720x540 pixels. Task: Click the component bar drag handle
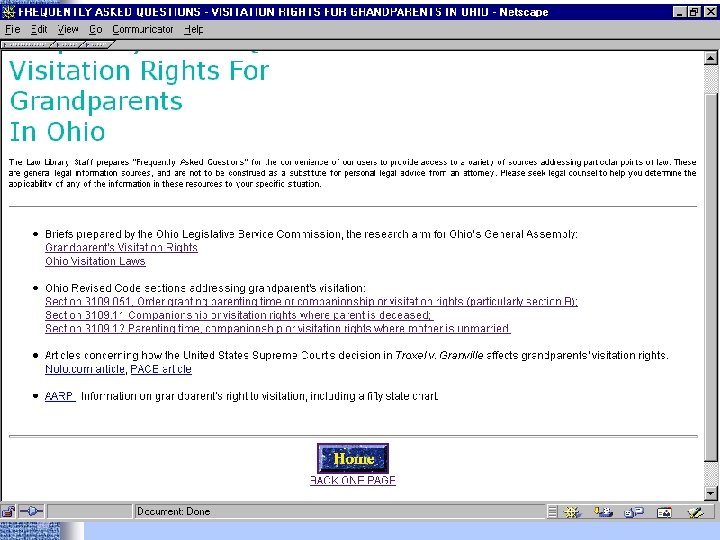(552, 512)
